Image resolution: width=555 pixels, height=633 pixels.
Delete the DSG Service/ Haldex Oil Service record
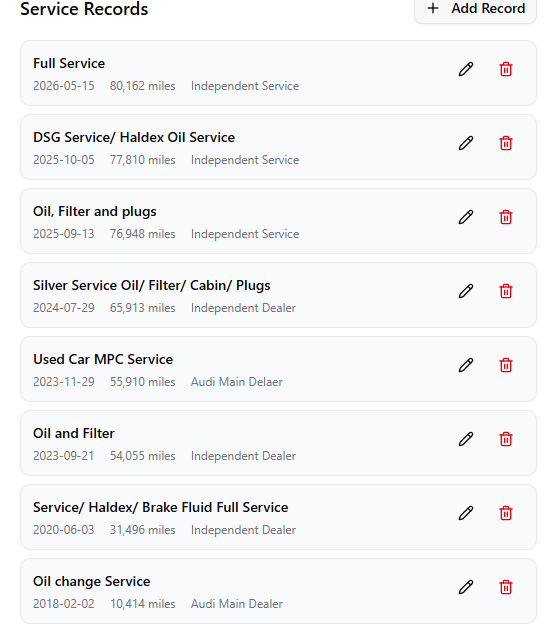point(506,143)
